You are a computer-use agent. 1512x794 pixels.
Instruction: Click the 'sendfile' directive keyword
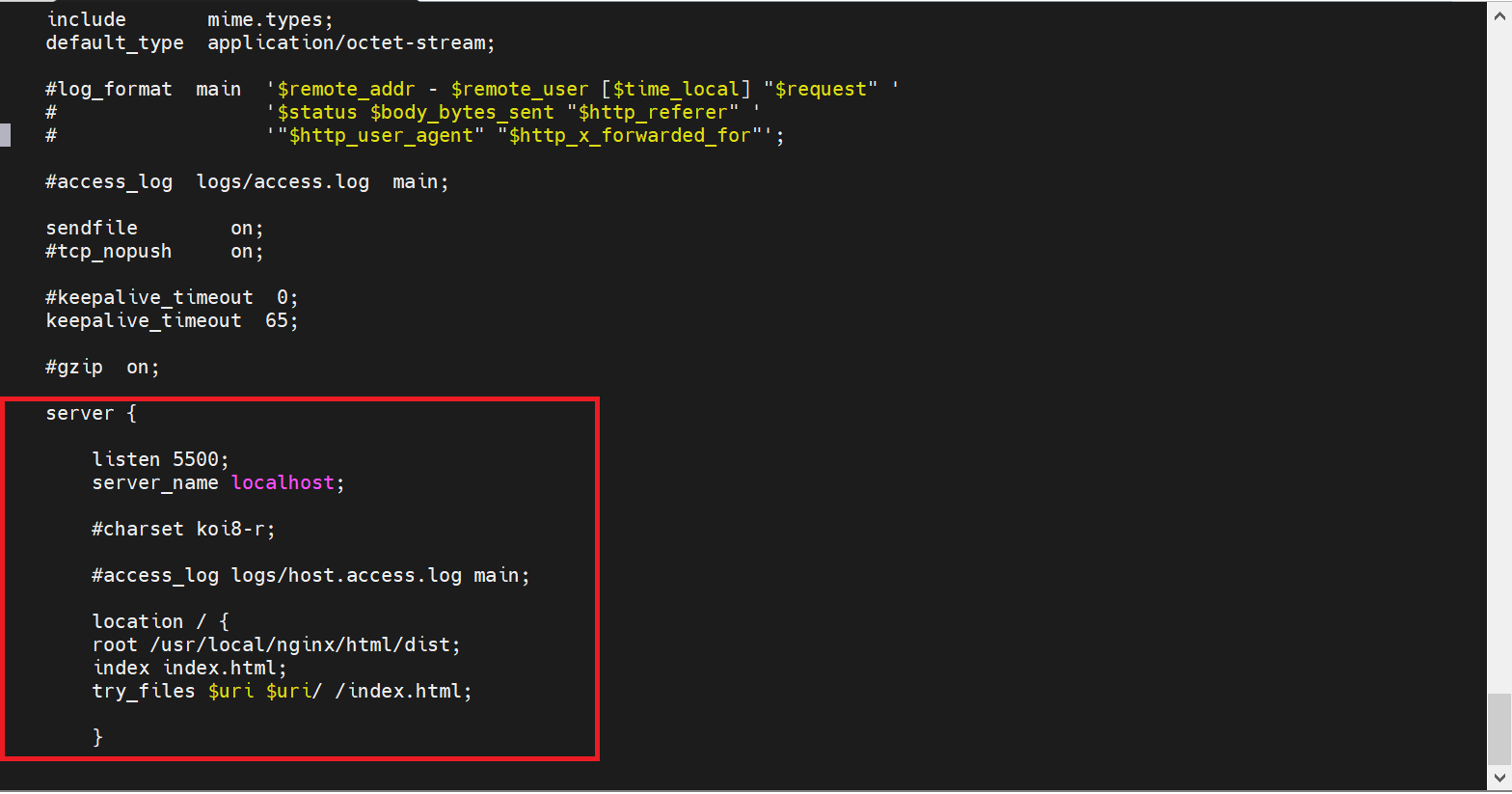tap(92, 228)
